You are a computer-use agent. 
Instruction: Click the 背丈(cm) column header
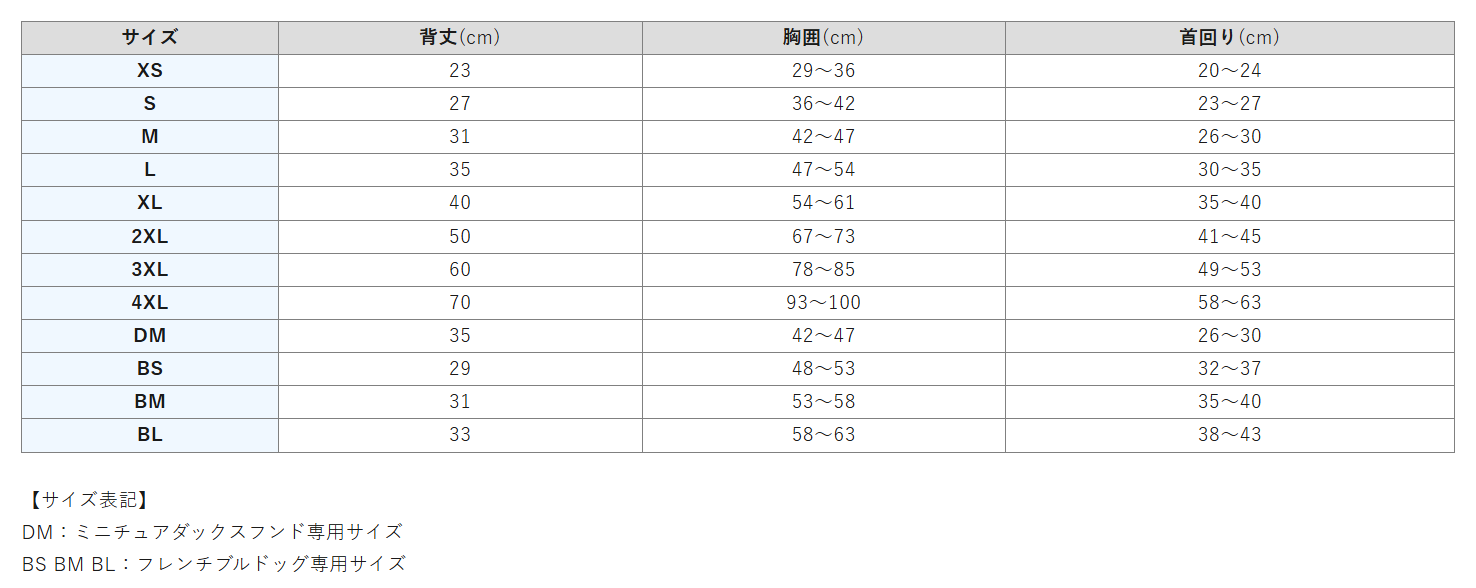pos(460,38)
